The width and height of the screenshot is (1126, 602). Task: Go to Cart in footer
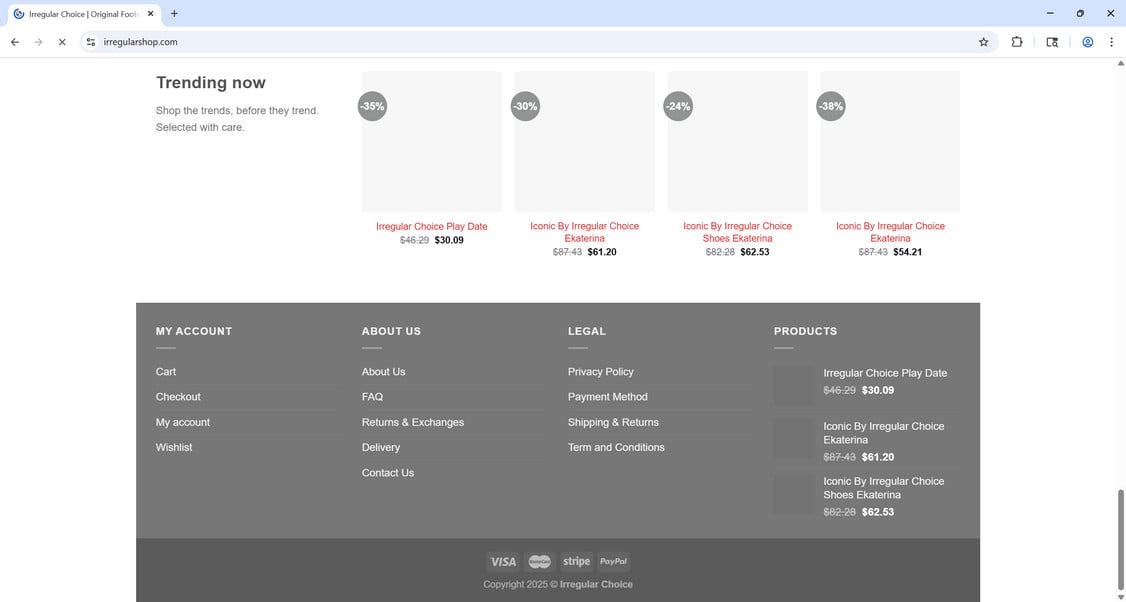[166, 372]
